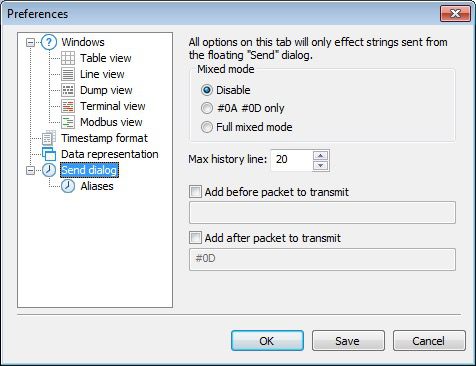Click the Windows question-mark icon
Viewport: 476px width, 366px height.
point(49,42)
